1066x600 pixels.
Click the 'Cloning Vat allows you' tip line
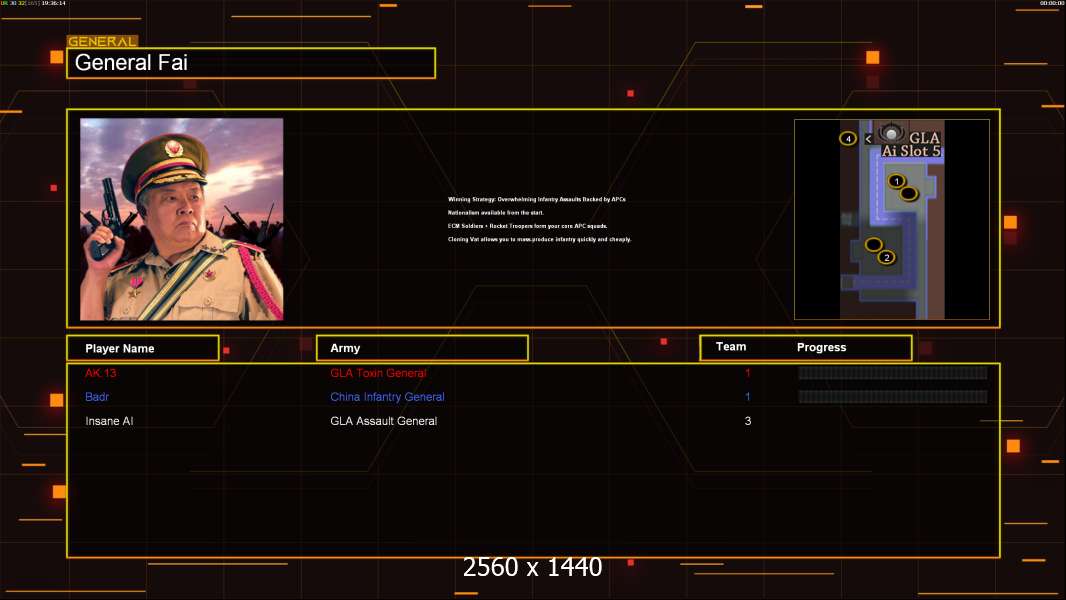click(539, 239)
